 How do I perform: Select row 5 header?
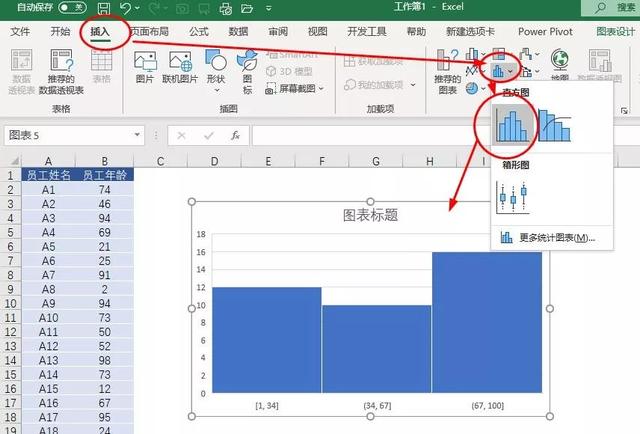pyautogui.click(x=11, y=232)
